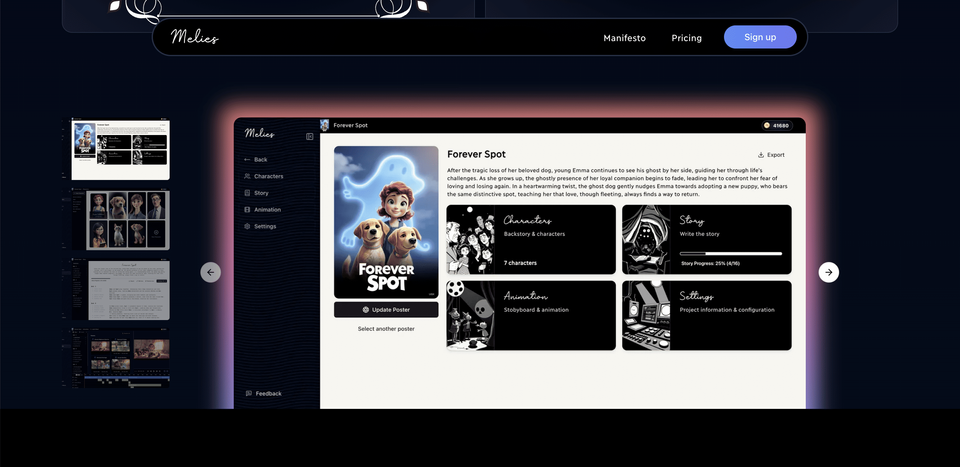The image size is (960, 467).
Task: Select the story script page thumbnail
Action: 121,290
